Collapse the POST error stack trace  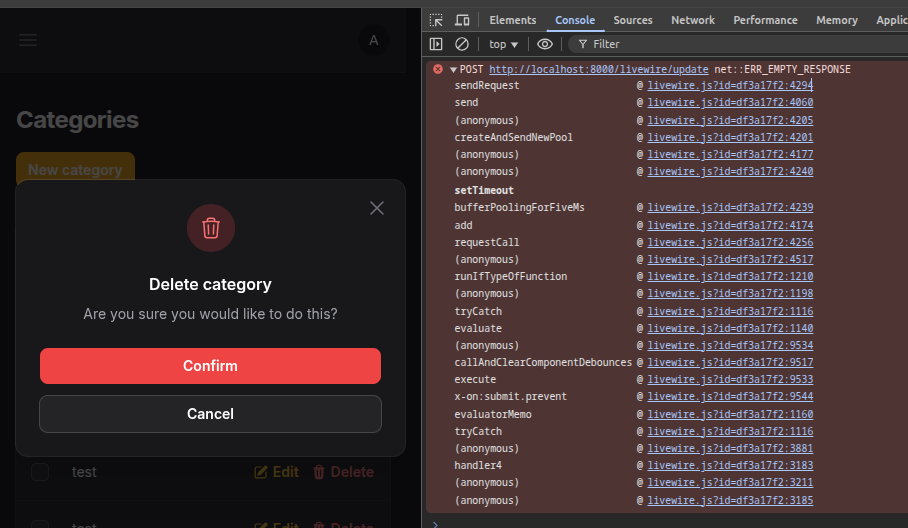(x=453, y=69)
